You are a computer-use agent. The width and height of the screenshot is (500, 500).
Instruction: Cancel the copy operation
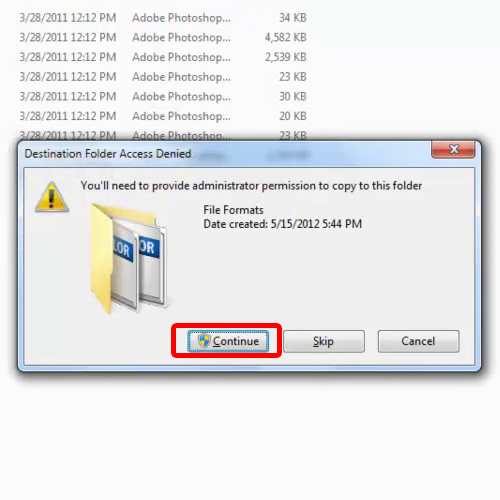418,341
